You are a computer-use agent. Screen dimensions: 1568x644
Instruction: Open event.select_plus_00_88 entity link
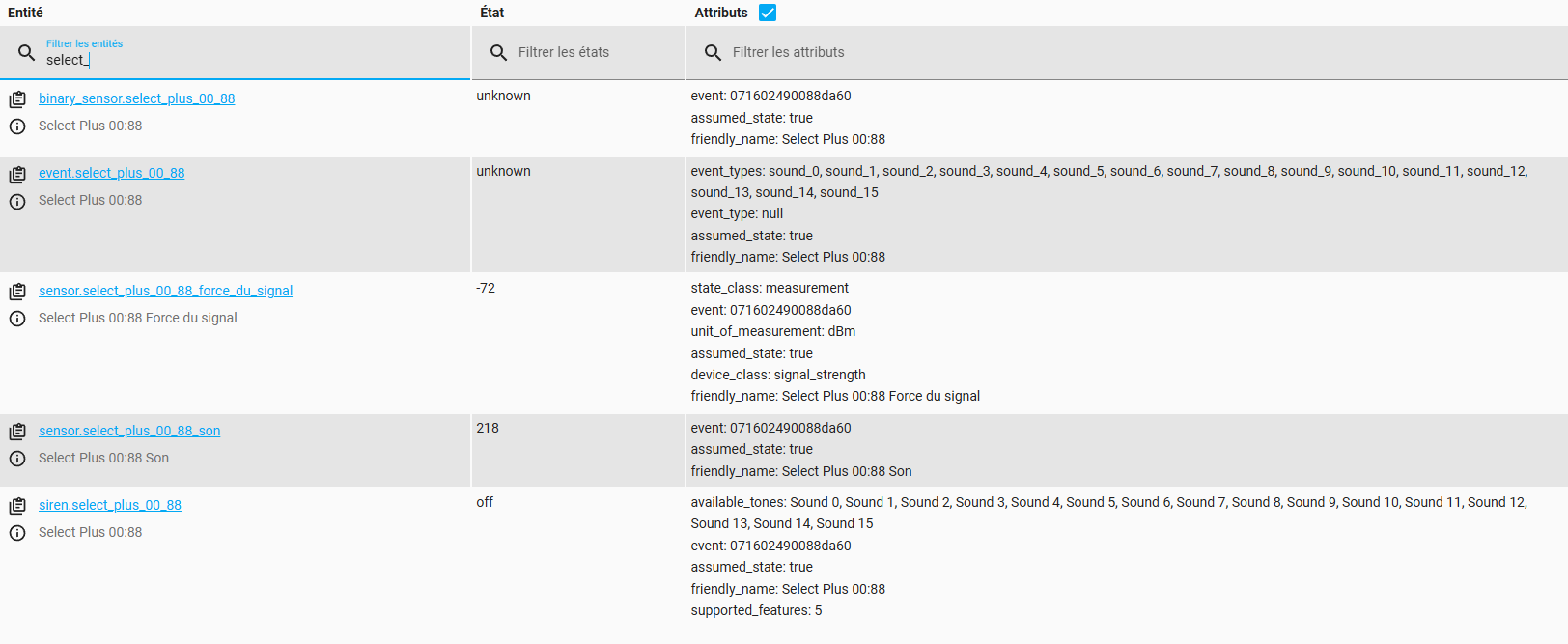point(111,173)
